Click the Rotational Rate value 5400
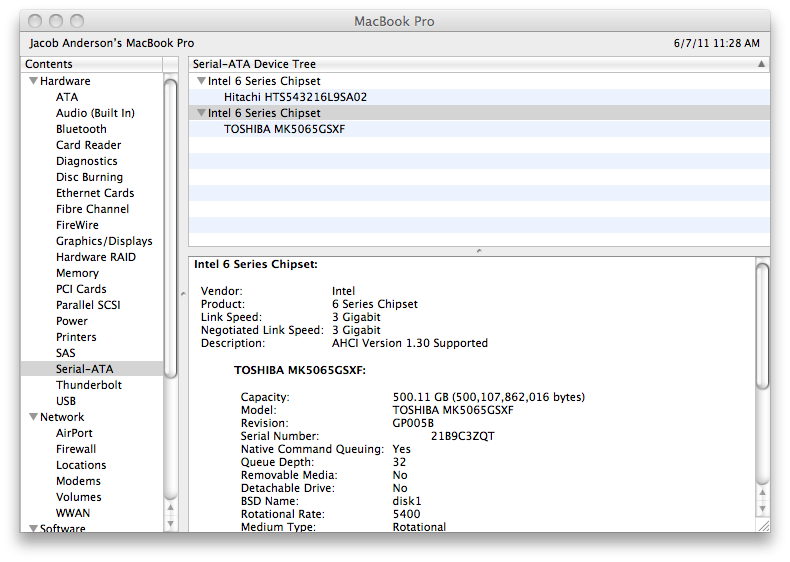This screenshot has width=790, height=562. tap(406, 514)
